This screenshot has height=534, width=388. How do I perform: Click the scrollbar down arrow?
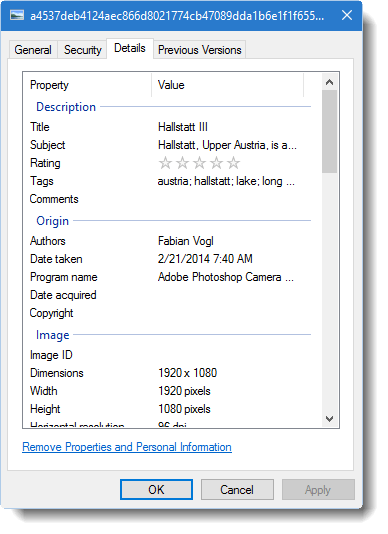[x=329, y=419]
